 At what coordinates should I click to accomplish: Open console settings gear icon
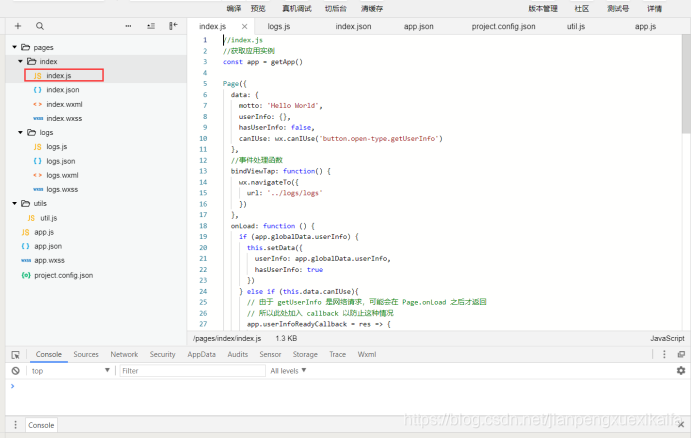tap(681, 370)
